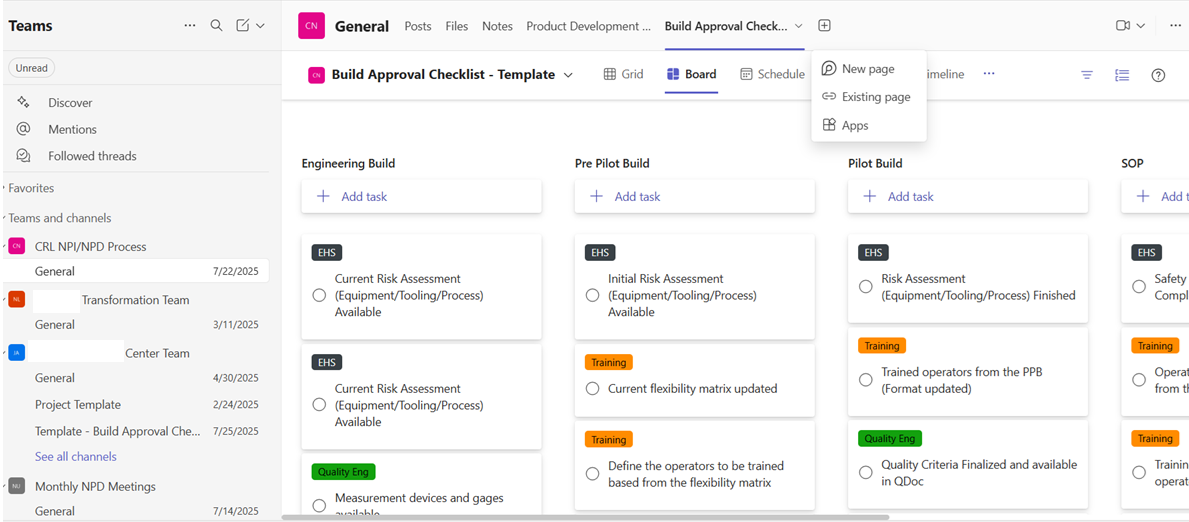
Task: Click the Center Team avatar icon
Action: click(x=17, y=353)
